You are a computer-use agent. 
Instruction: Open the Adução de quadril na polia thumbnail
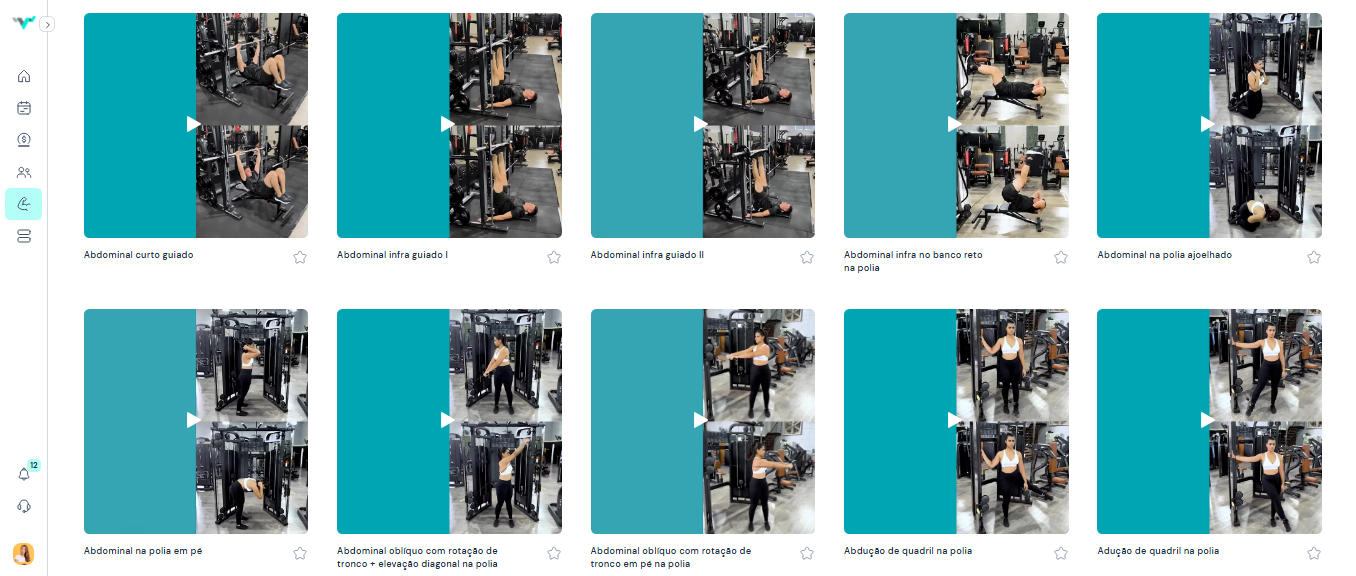tap(1209, 421)
